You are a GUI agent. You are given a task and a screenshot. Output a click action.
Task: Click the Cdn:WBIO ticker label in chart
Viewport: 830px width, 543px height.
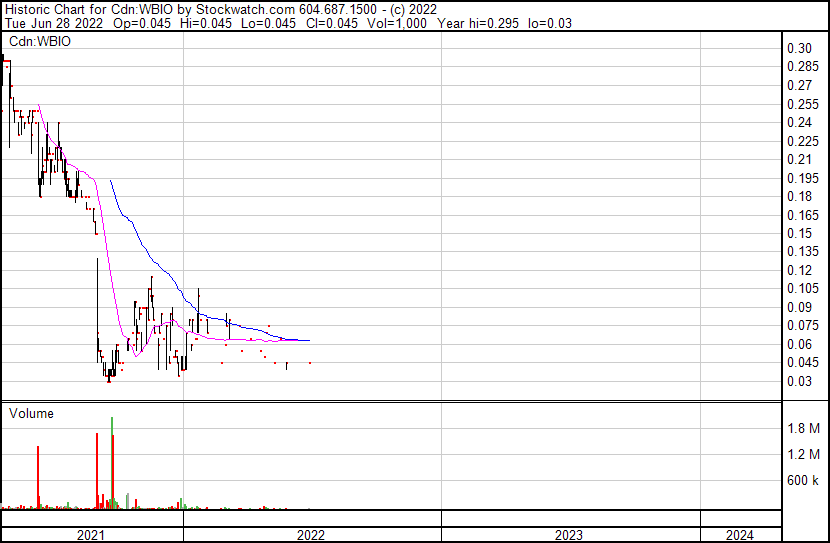(37, 41)
